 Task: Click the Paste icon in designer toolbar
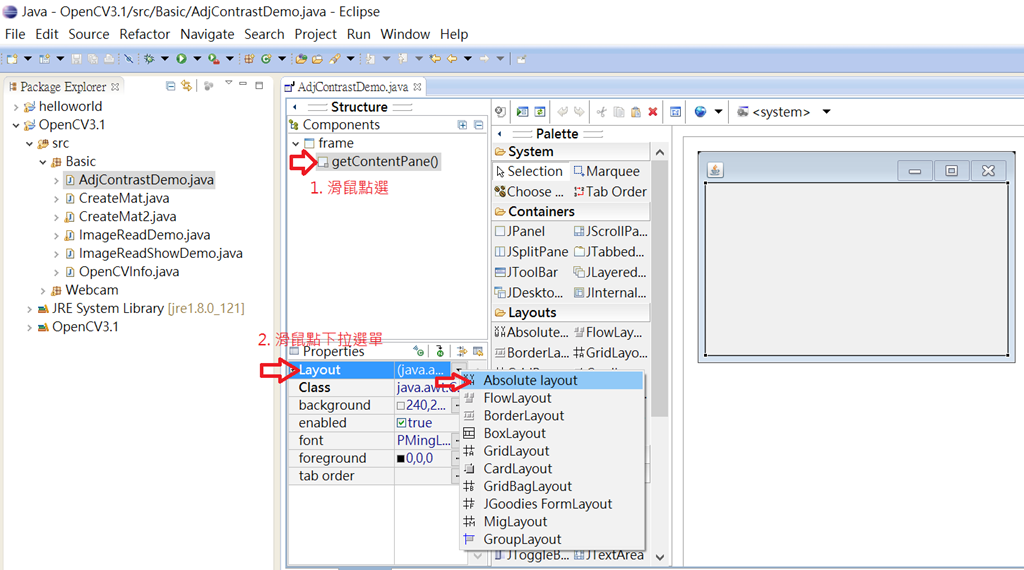tap(636, 112)
